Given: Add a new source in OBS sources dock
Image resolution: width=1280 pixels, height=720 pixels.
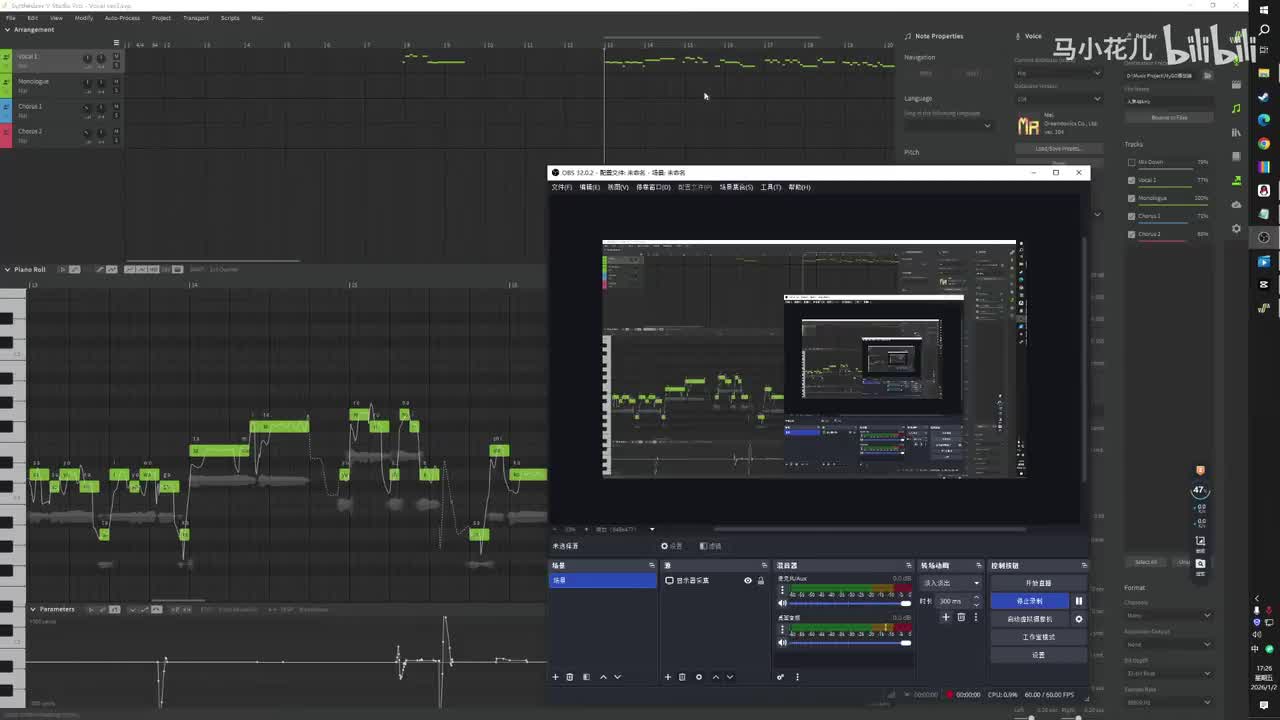Looking at the screenshot, I should tap(668, 677).
